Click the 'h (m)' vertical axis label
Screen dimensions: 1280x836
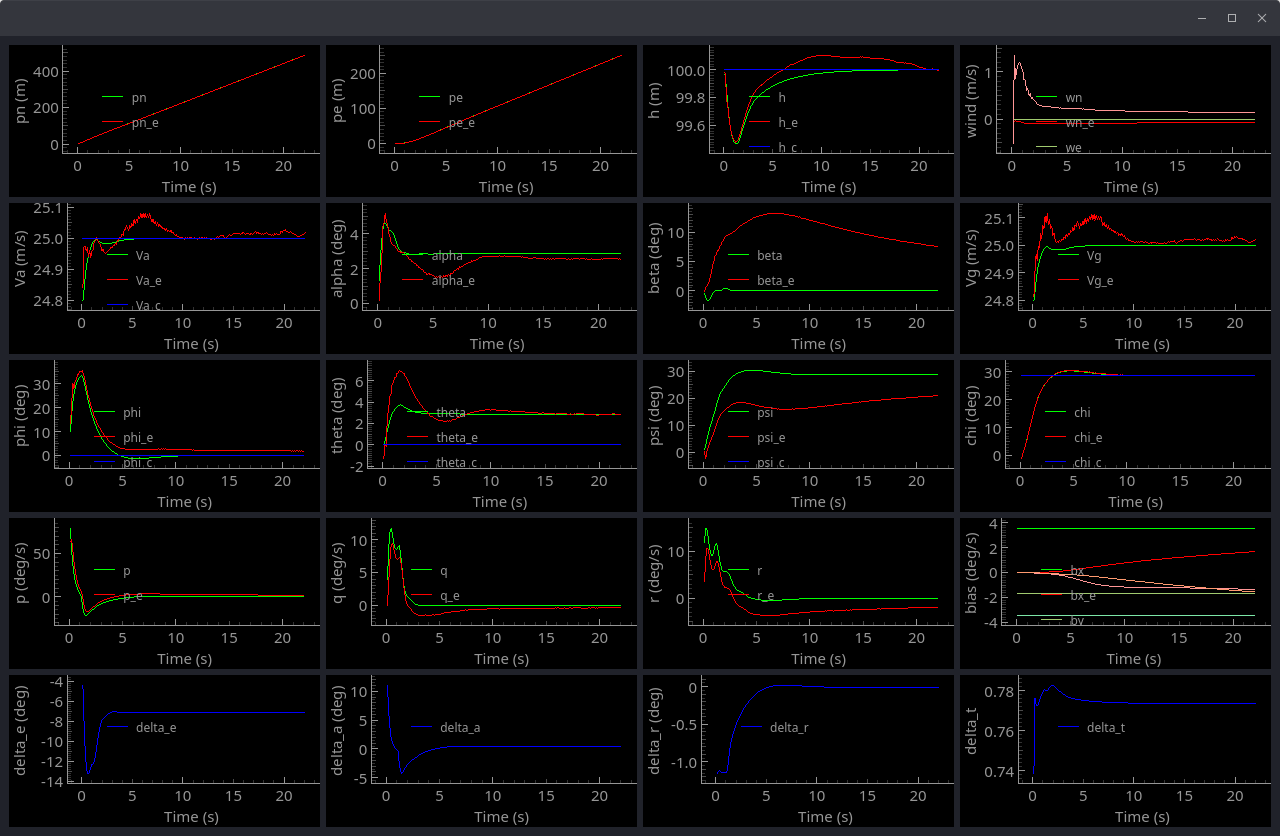click(x=655, y=100)
